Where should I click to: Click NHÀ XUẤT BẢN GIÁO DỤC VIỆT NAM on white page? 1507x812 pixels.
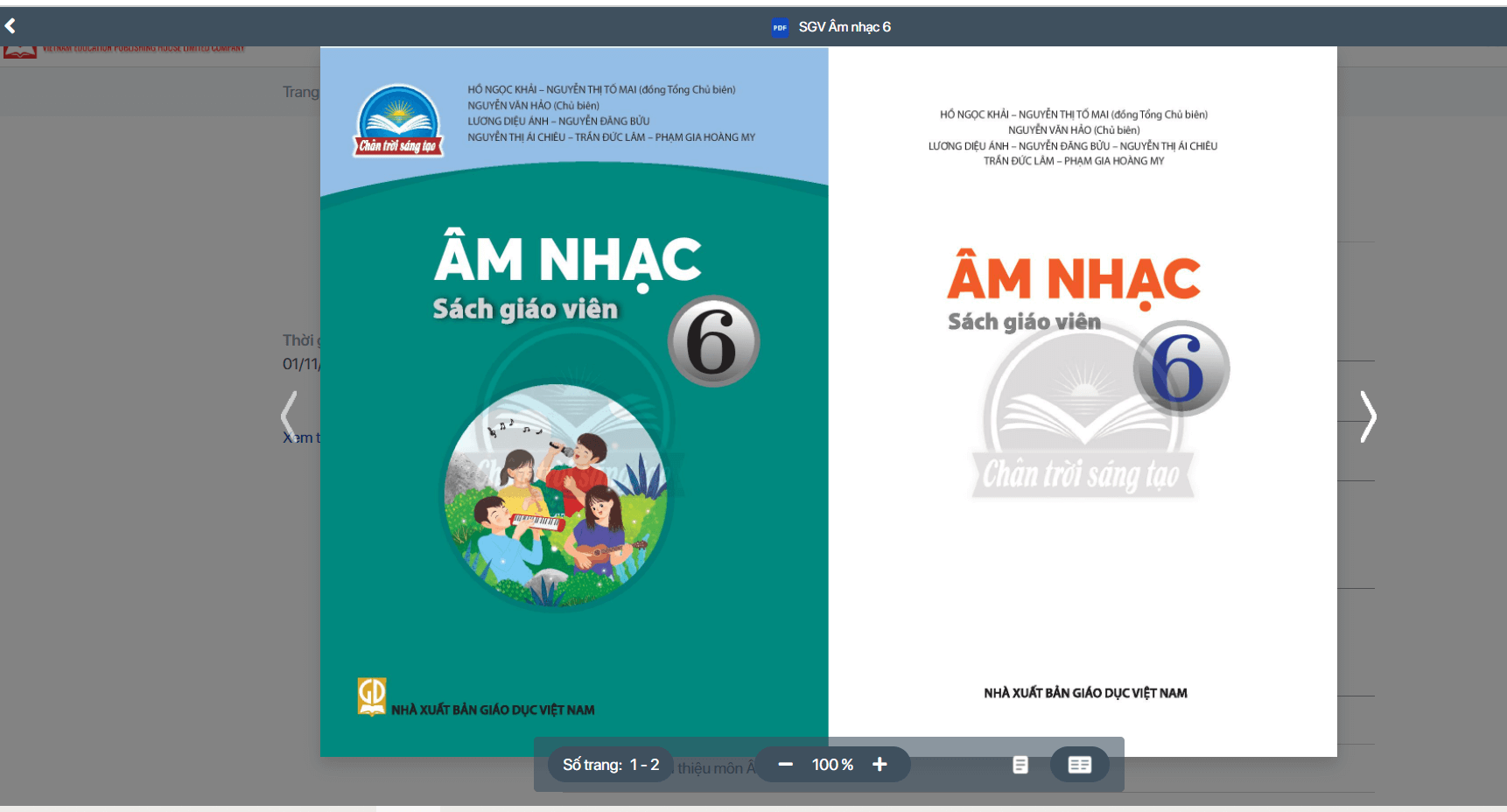coord(1085,693)
